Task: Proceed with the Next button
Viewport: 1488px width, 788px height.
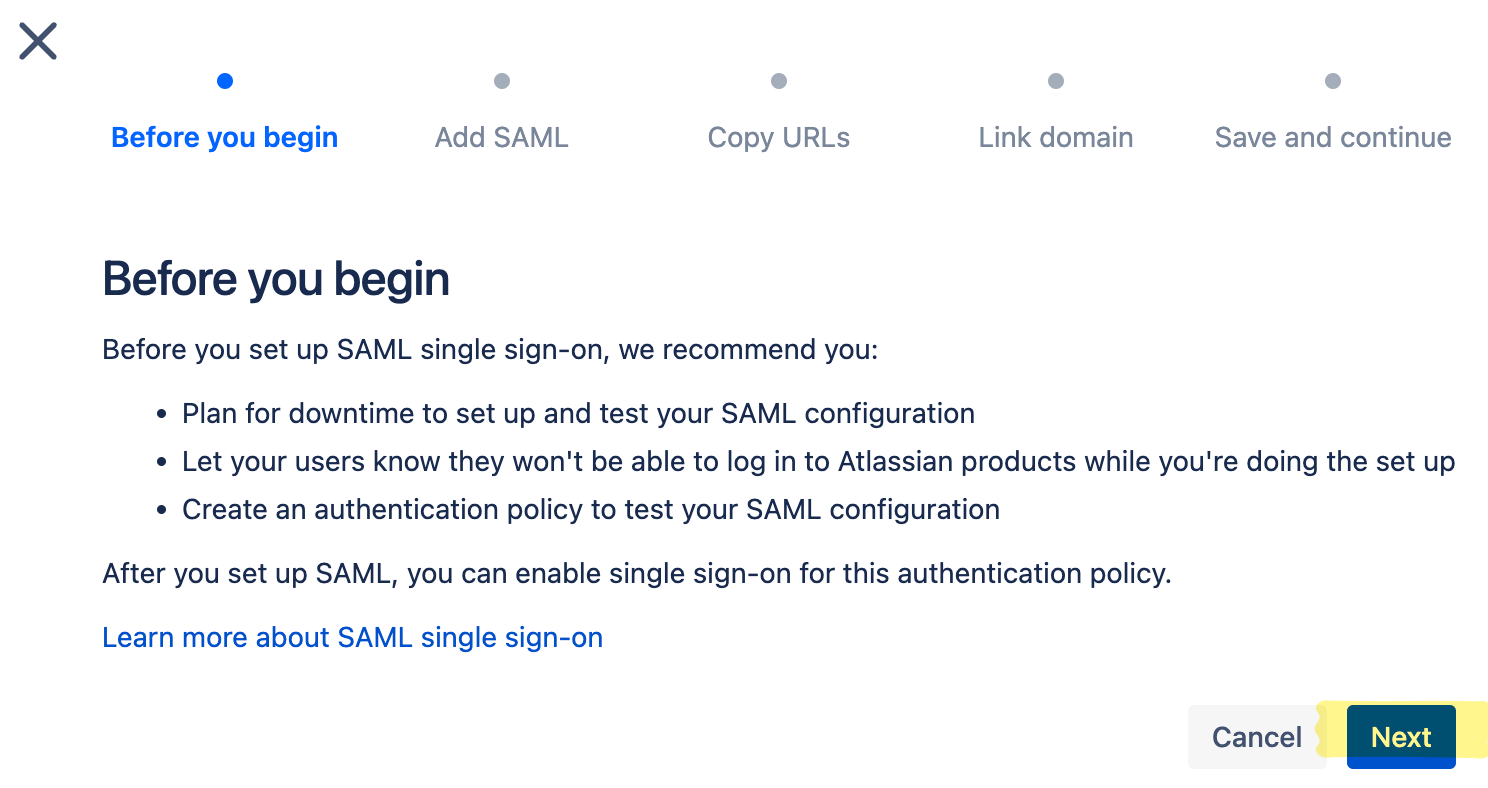Action: point(1401,737)
